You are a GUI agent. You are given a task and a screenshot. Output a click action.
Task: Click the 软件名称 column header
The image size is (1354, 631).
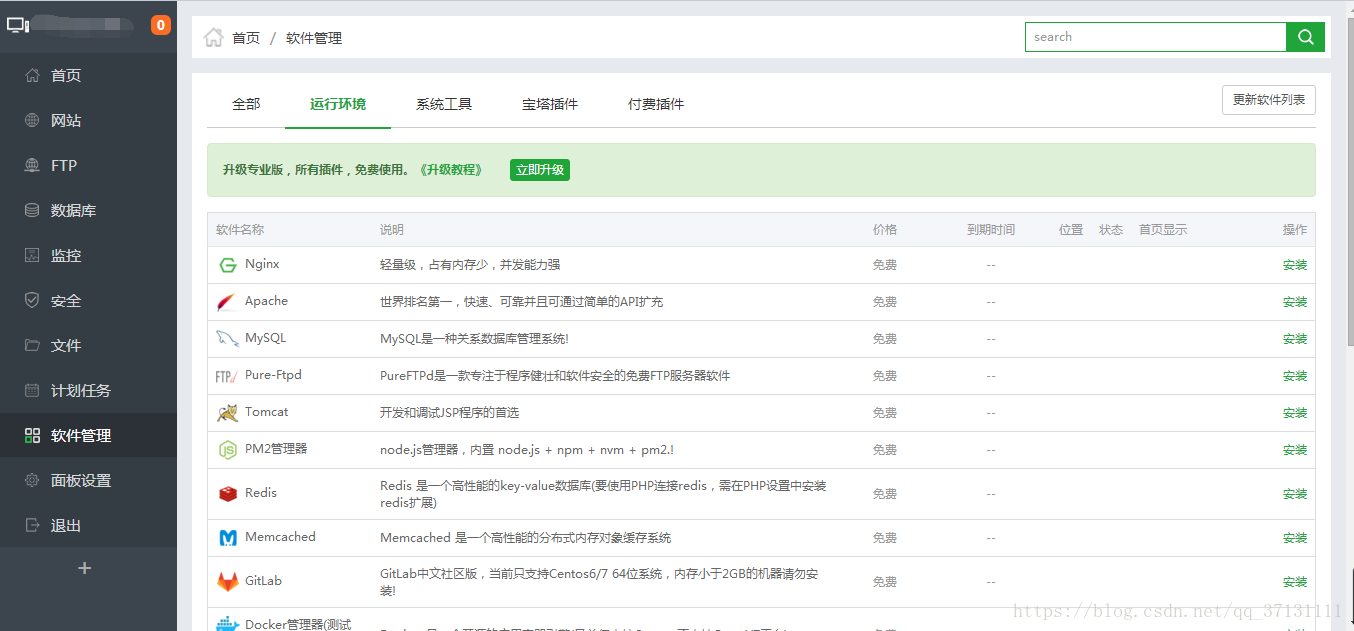pos(240,230)
